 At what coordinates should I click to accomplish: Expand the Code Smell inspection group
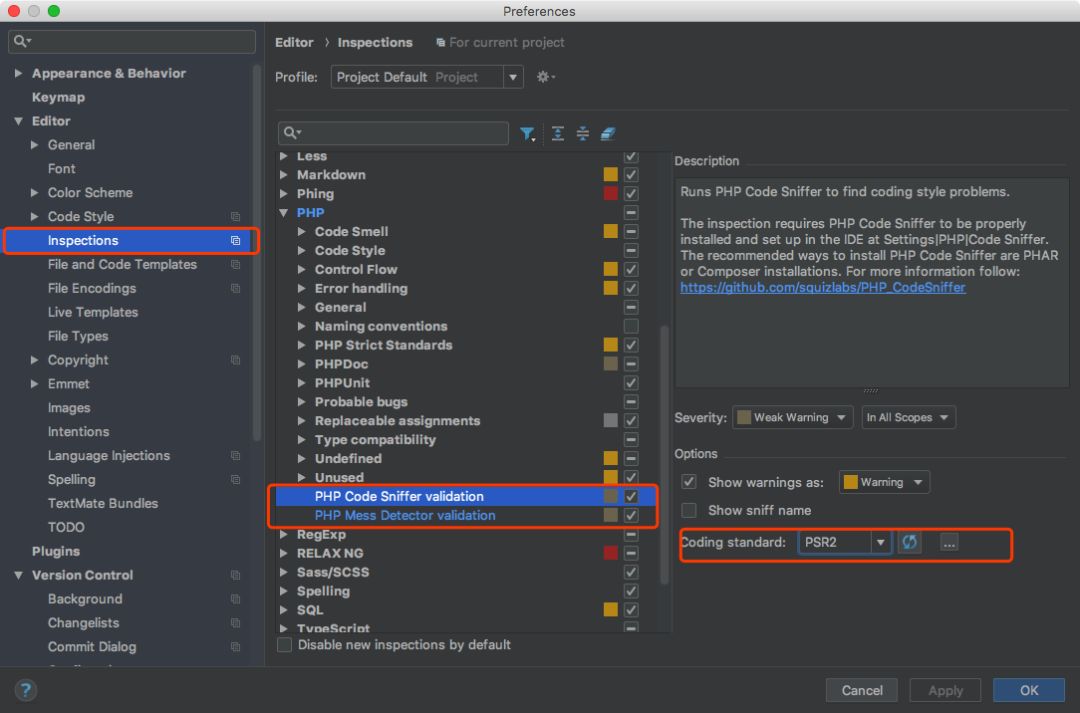302,231
